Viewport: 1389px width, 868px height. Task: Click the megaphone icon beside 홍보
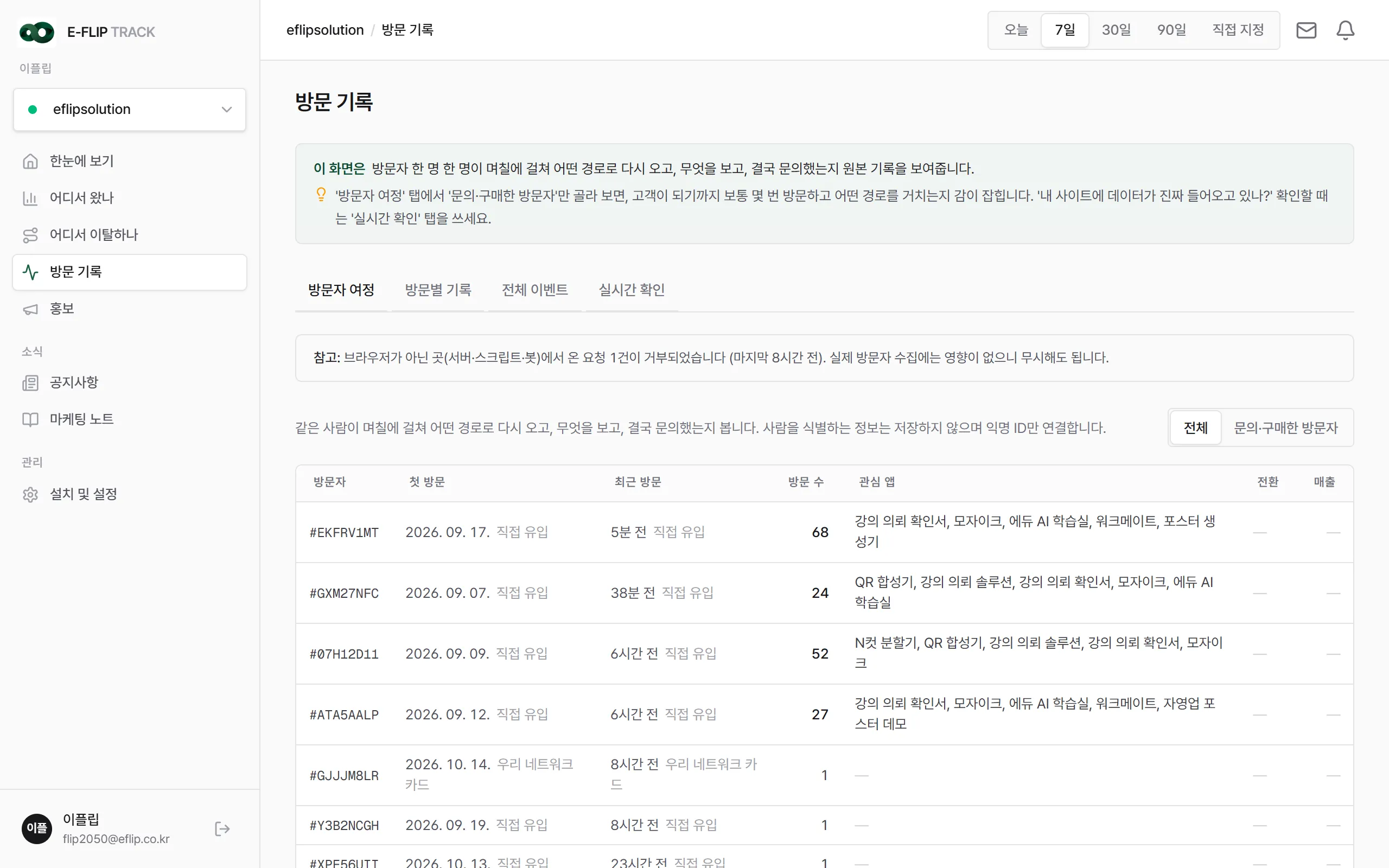[x=30, y=309]
